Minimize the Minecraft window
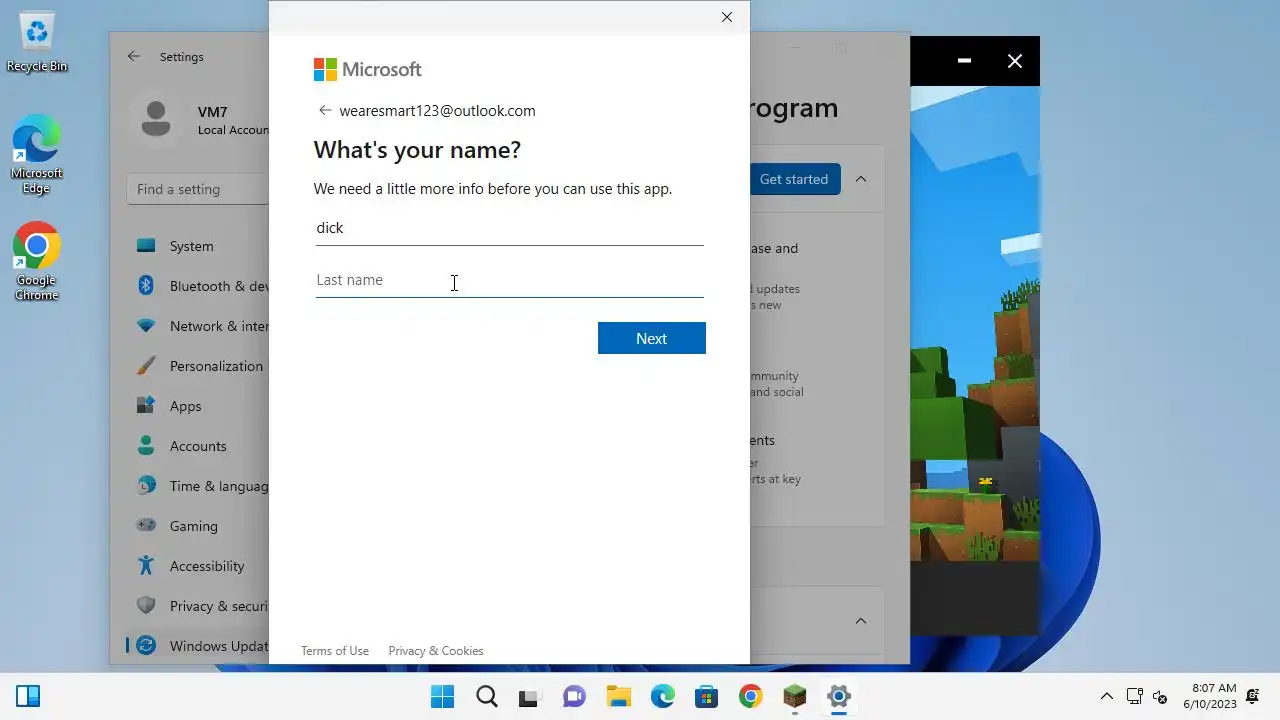 tap(964, 61)
